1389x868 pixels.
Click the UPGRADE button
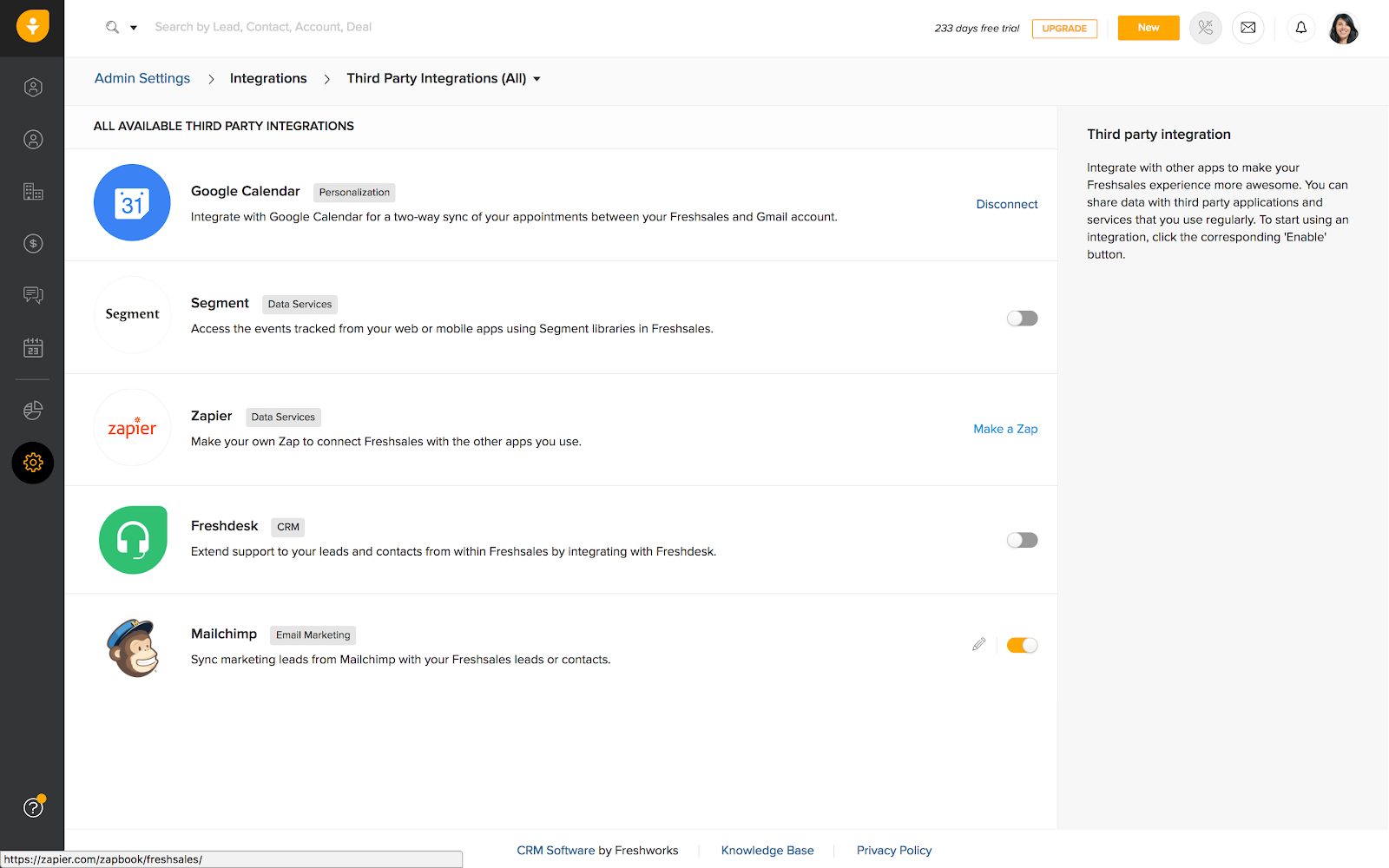[x=1064, y=29]
